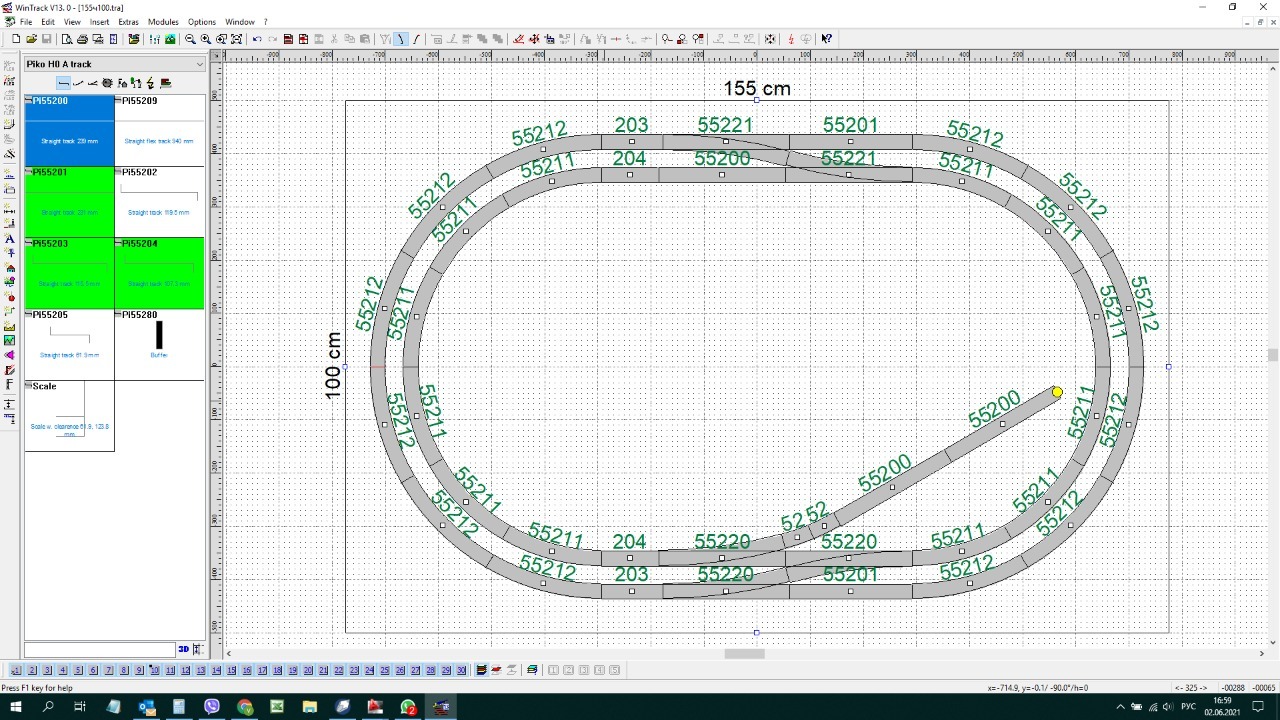Click the context help icon in toolbar
Viewport: 1280px width, 720px height.
827,39
